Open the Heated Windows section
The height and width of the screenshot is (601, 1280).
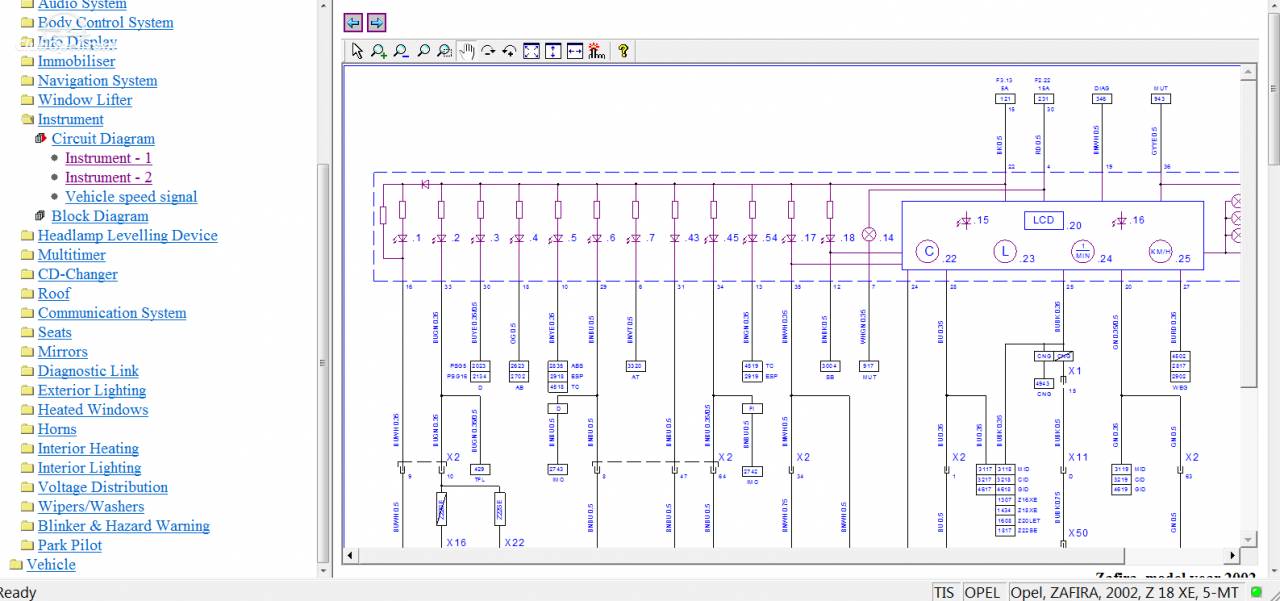pyautogui.click(x=93, y=410)
